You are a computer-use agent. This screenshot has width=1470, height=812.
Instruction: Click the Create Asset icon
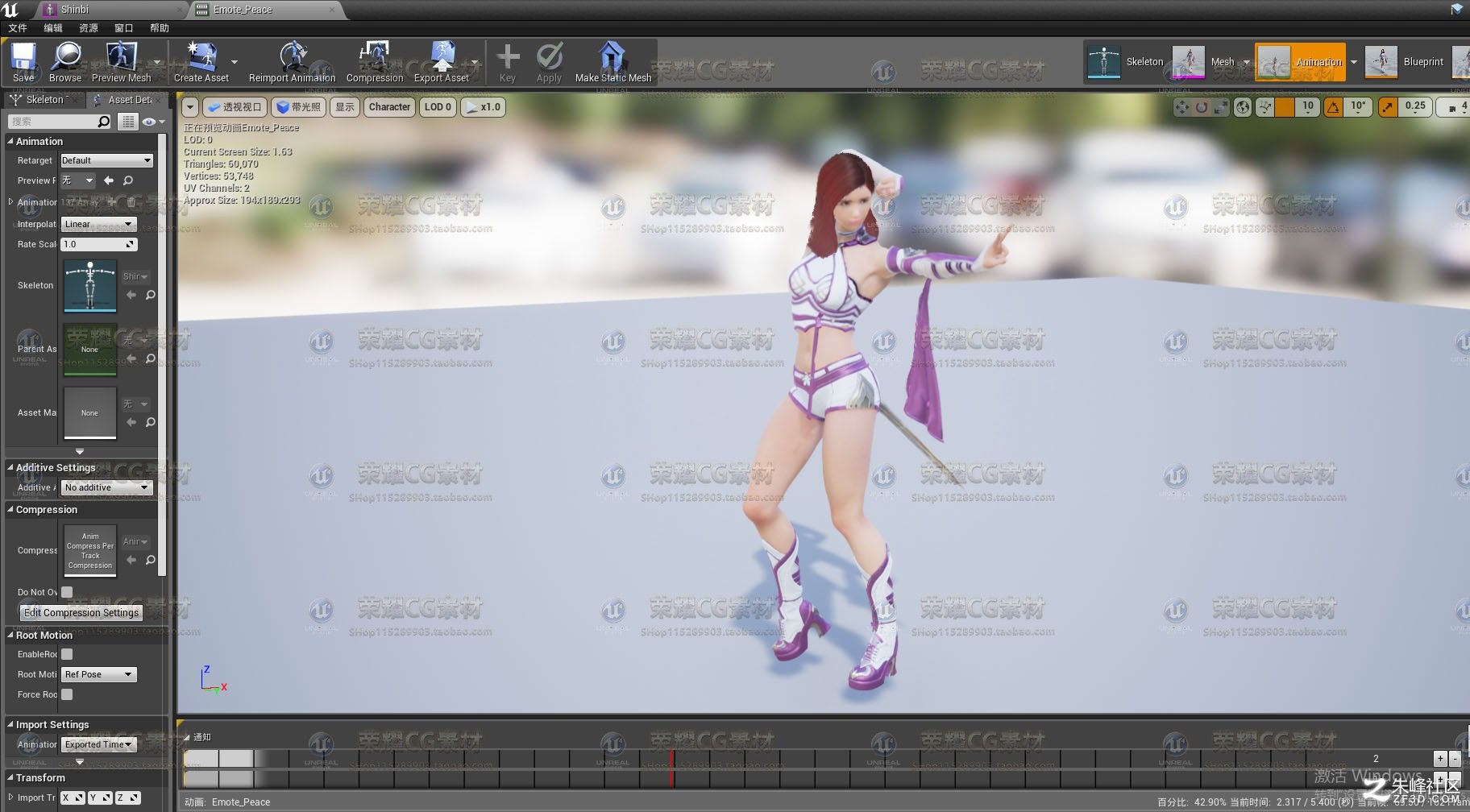(x=201, y=62)
